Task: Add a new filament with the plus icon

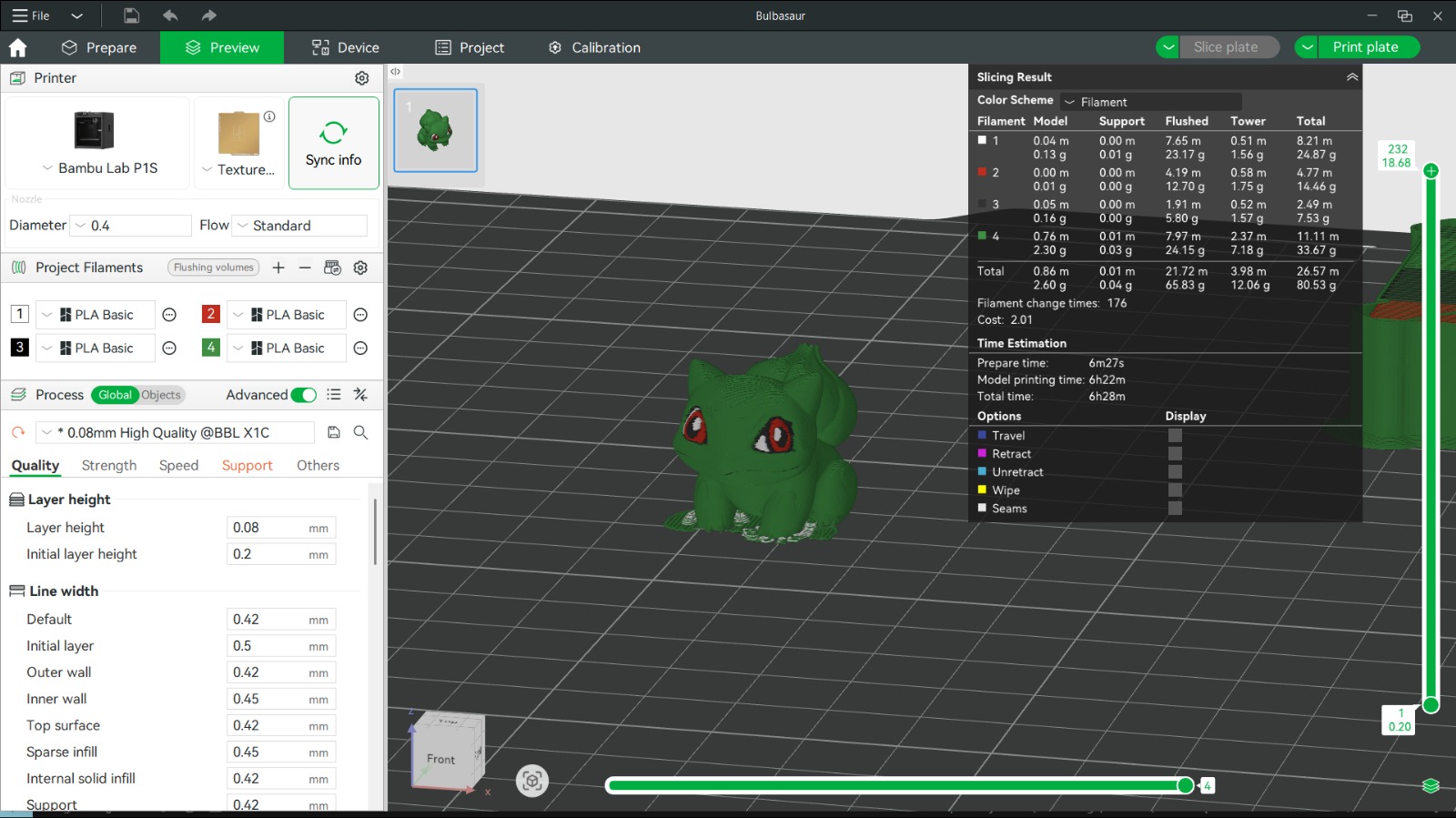Action: 278,268
